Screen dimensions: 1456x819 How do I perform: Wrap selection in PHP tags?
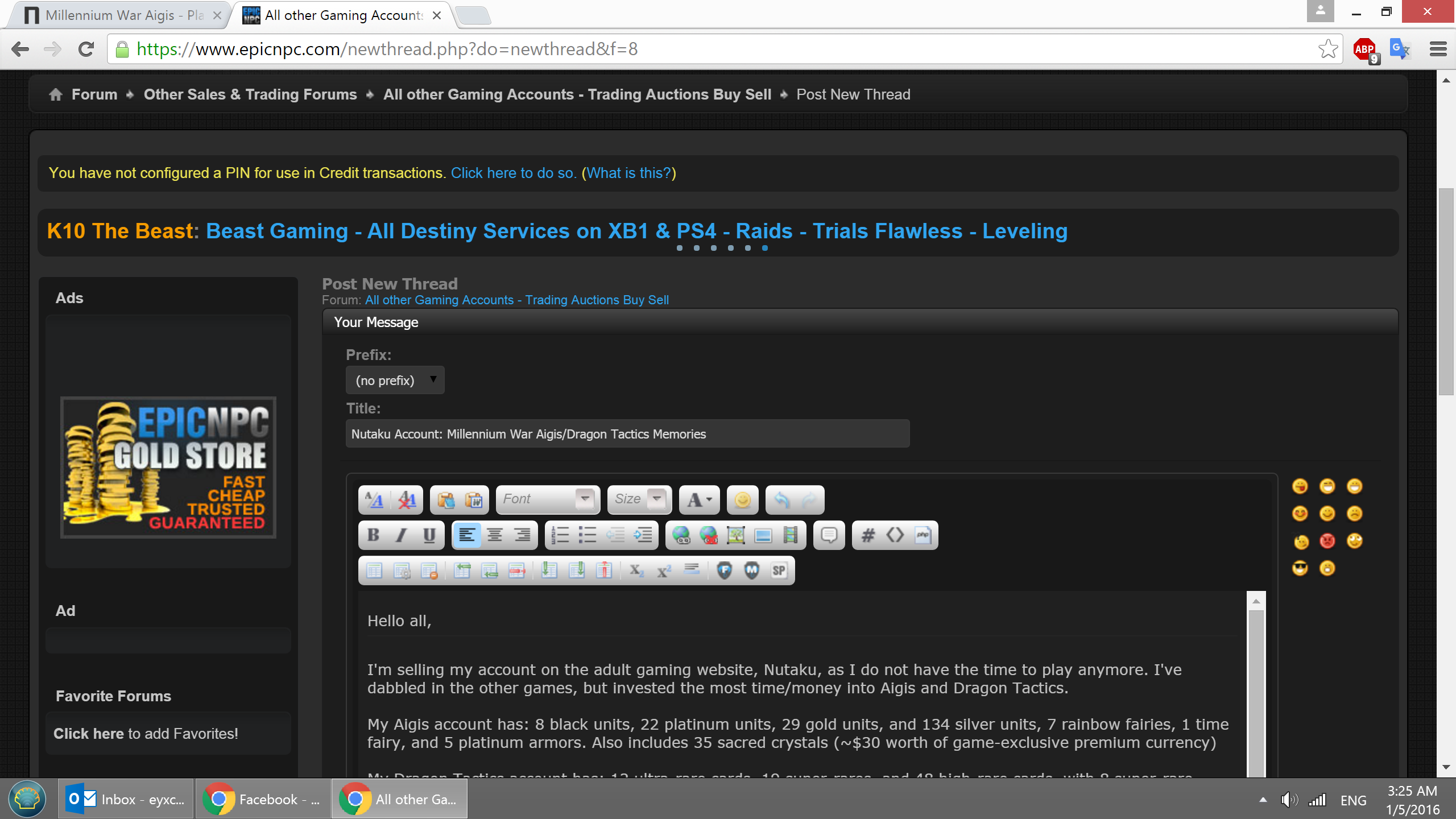923,535
